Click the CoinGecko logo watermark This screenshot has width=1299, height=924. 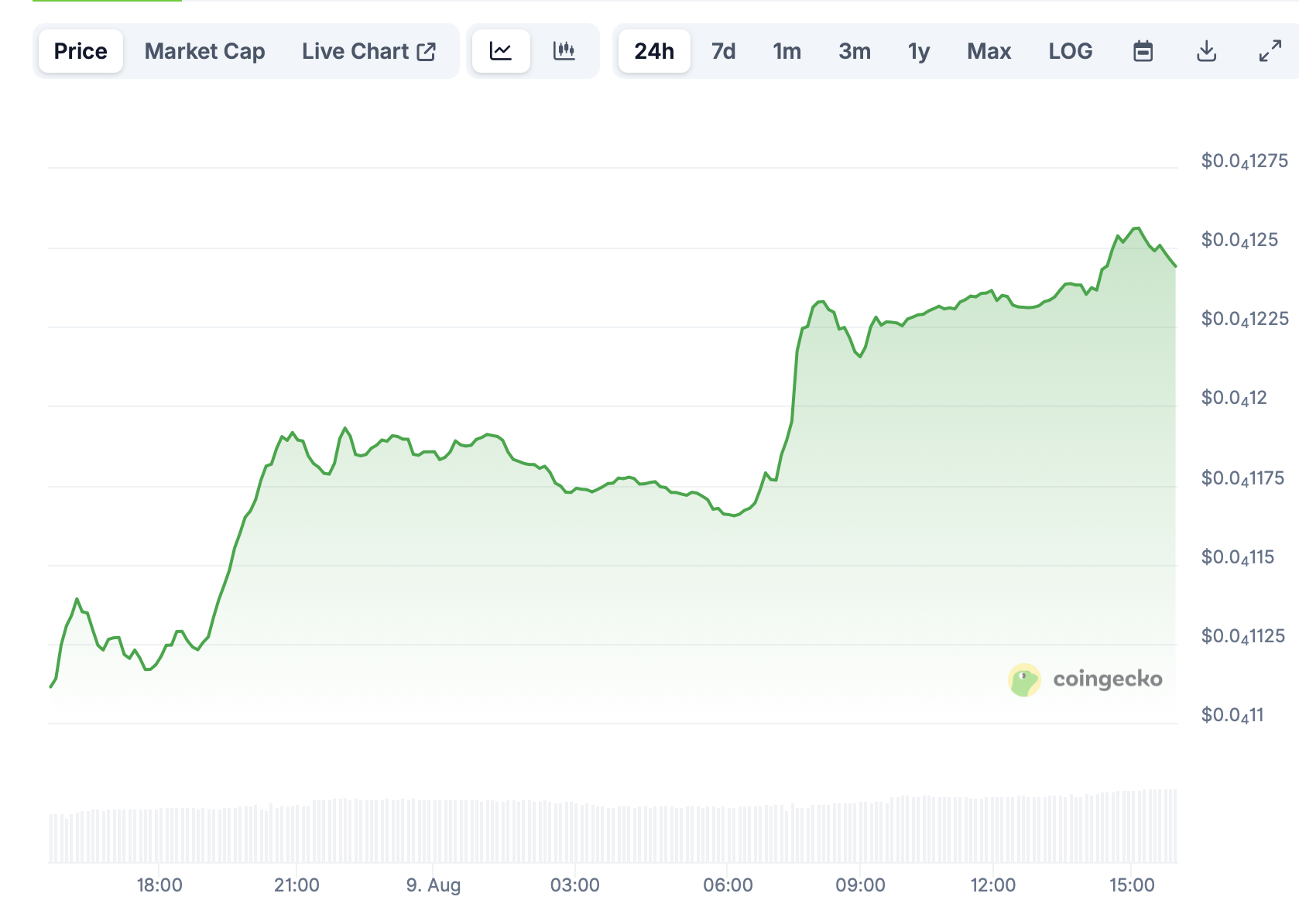pyautogui.click(x=1085, y=679)
